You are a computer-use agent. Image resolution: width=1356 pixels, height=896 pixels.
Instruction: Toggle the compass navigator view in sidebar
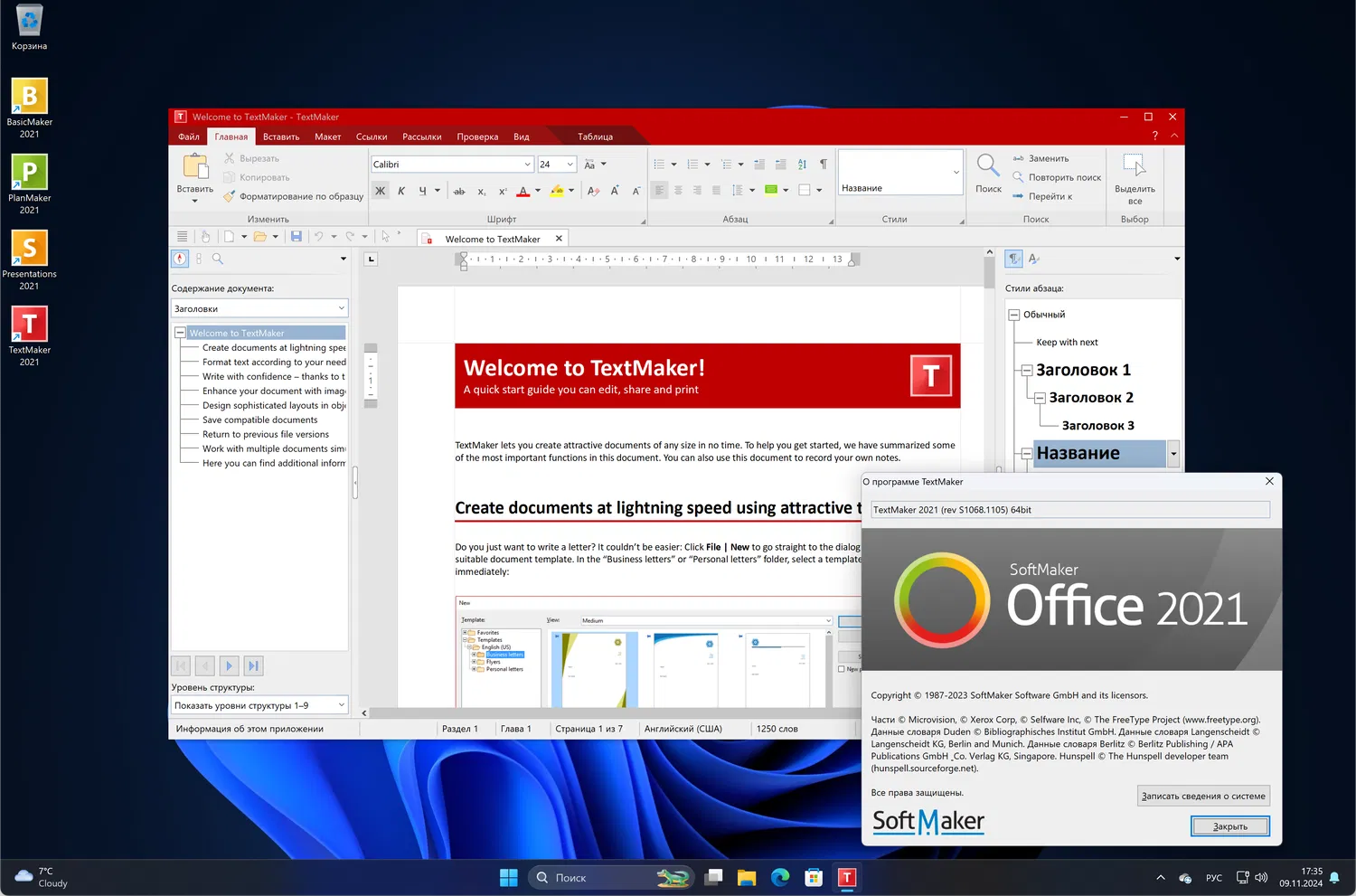180,259
